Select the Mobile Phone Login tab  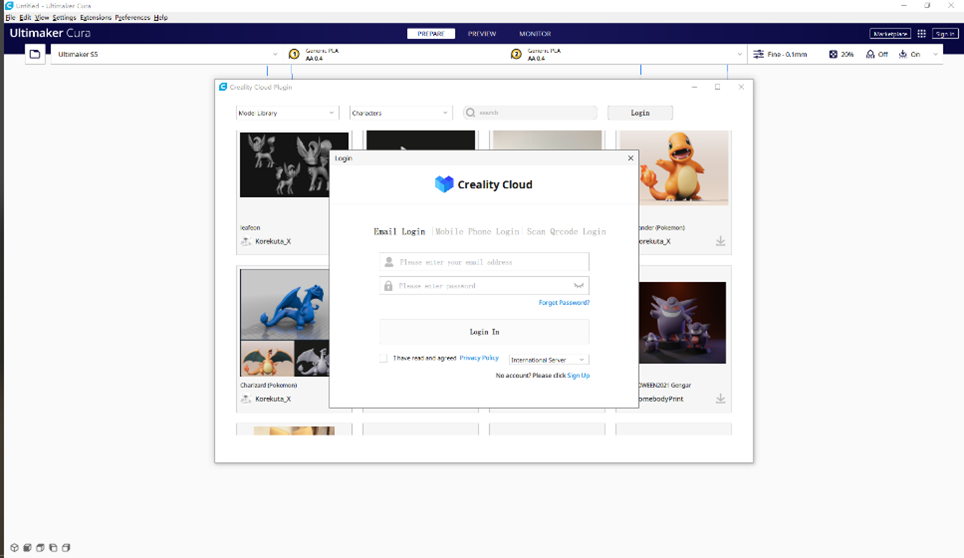point(477,232)
